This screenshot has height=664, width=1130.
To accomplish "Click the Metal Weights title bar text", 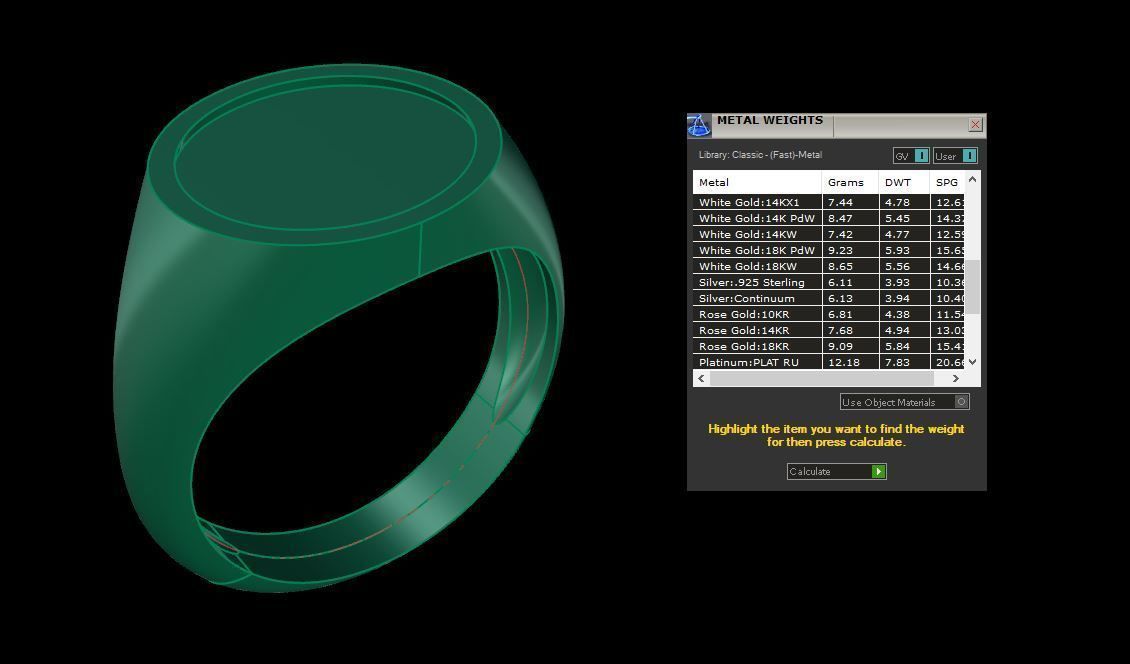I will click(x=770, y=120).
